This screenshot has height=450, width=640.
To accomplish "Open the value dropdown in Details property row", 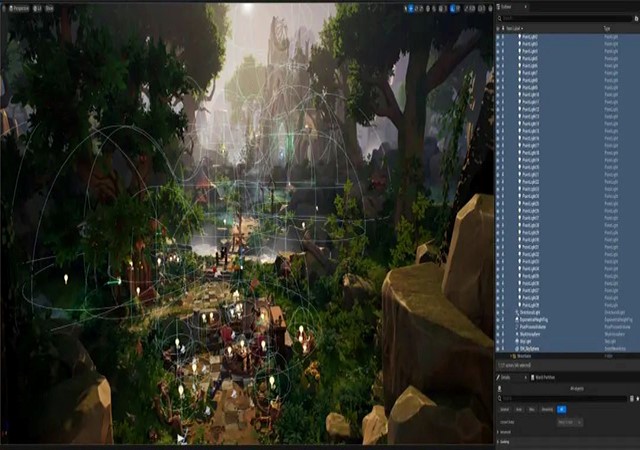I will click(x=570, y=422).
